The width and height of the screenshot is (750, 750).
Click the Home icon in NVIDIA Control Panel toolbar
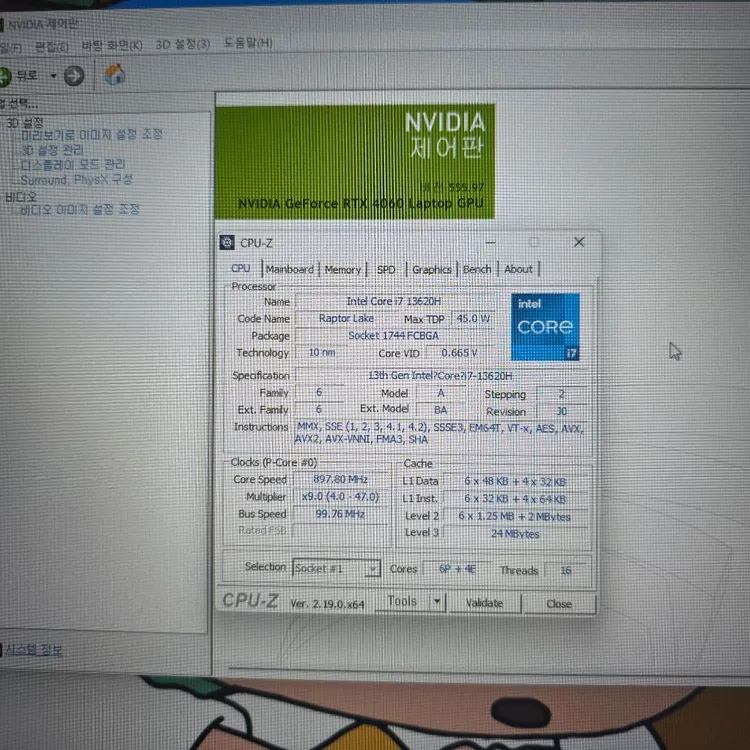[115, 75]
